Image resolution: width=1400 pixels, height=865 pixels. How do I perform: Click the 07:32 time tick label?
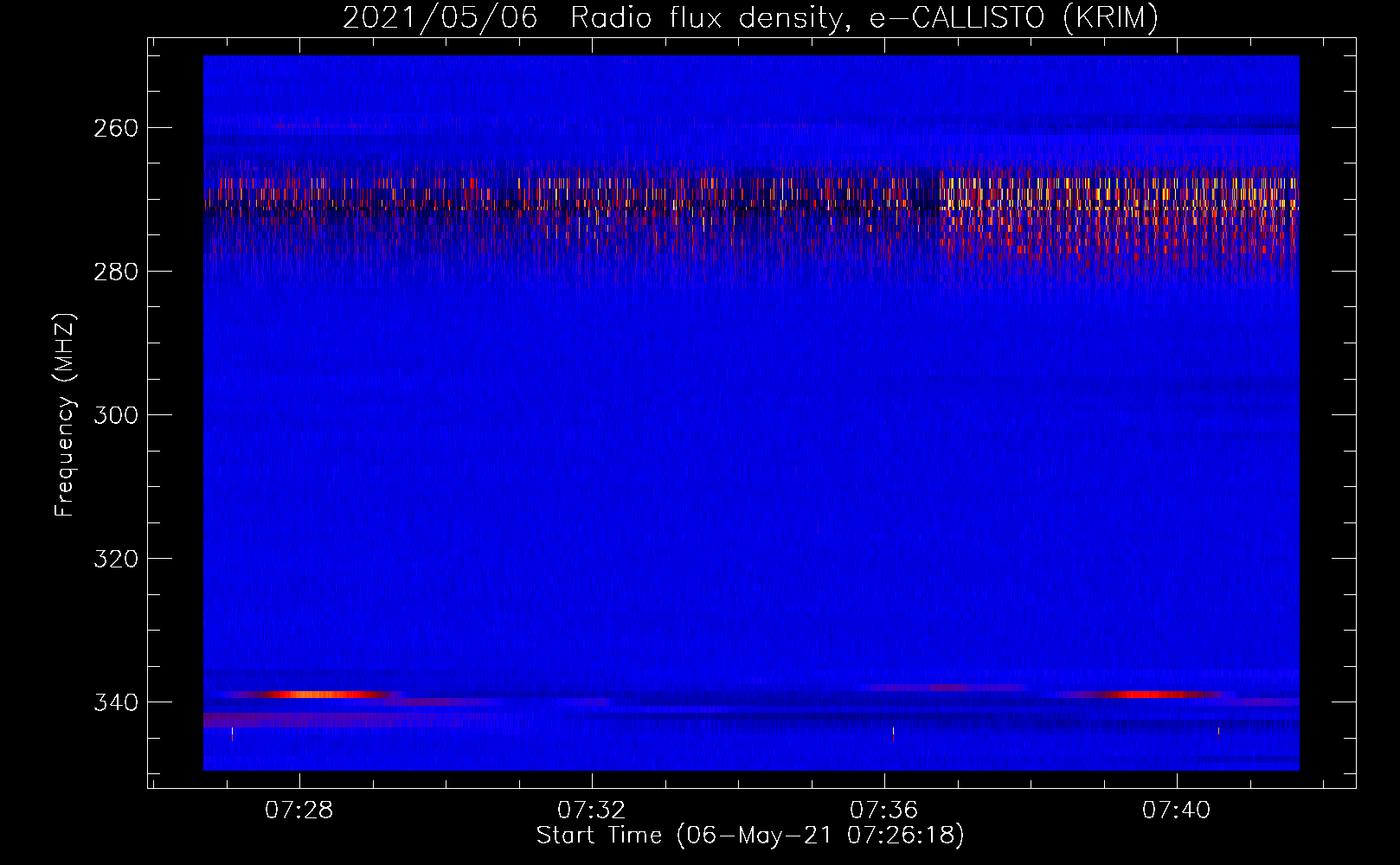click(592, 811)
